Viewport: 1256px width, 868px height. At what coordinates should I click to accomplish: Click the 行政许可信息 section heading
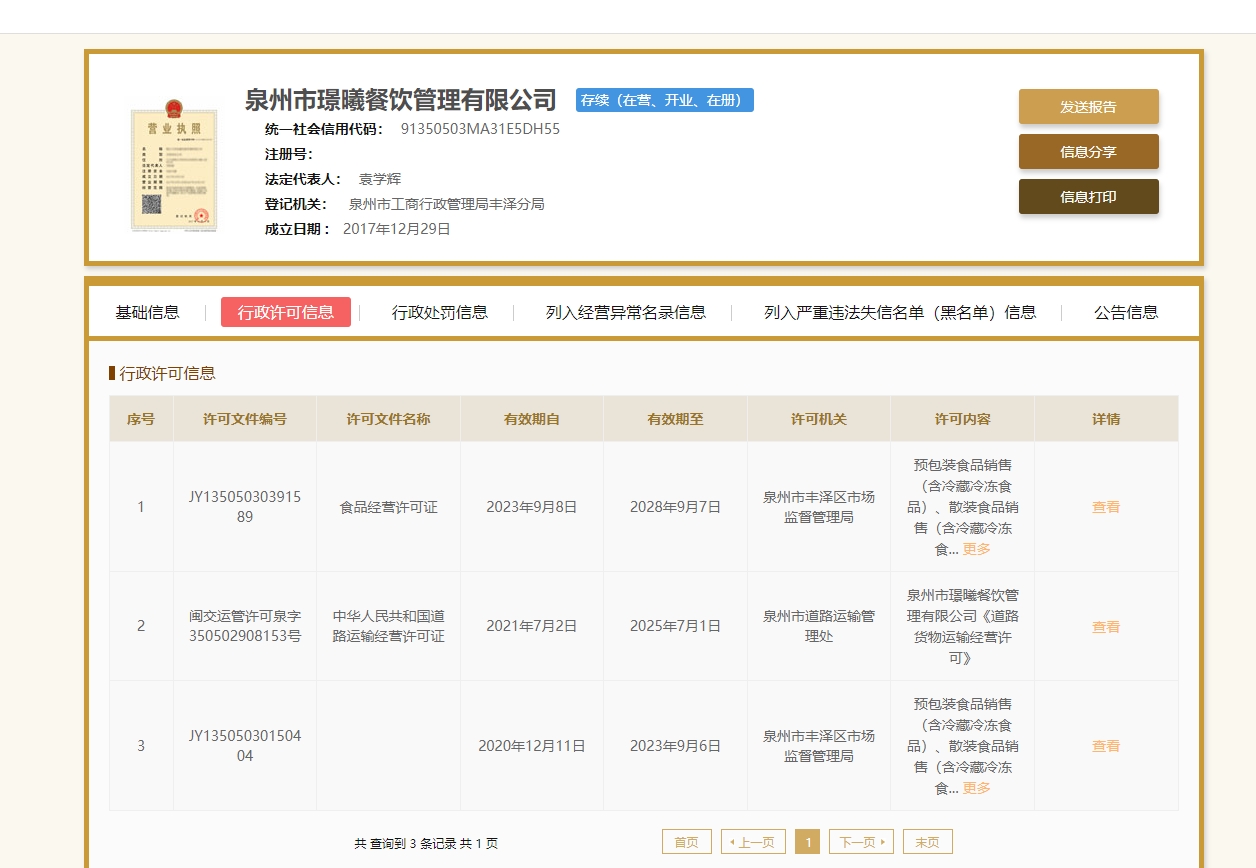click(x=167, y=373)
